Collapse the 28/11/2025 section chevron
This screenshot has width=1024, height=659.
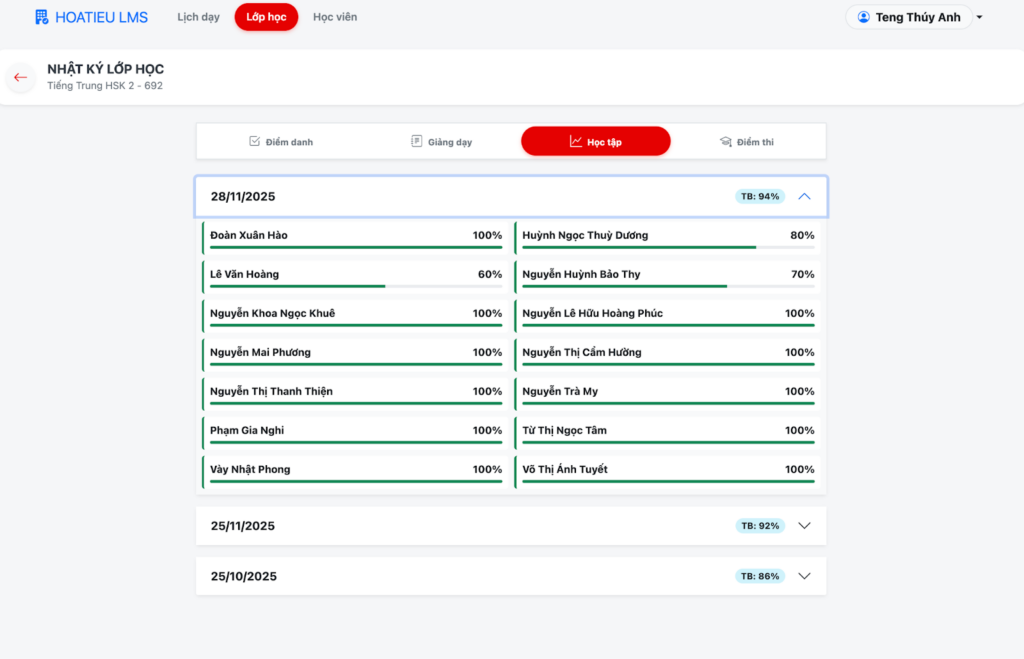[x=804, y=197]
